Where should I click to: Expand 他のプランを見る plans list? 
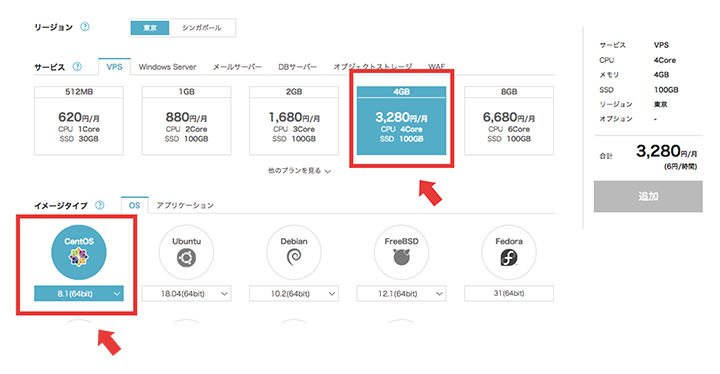point(299,171)
